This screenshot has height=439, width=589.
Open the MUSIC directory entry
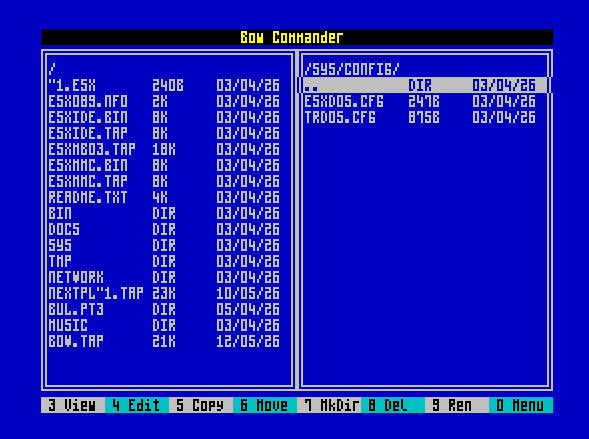pyautogui.click(x=169, y=325)
